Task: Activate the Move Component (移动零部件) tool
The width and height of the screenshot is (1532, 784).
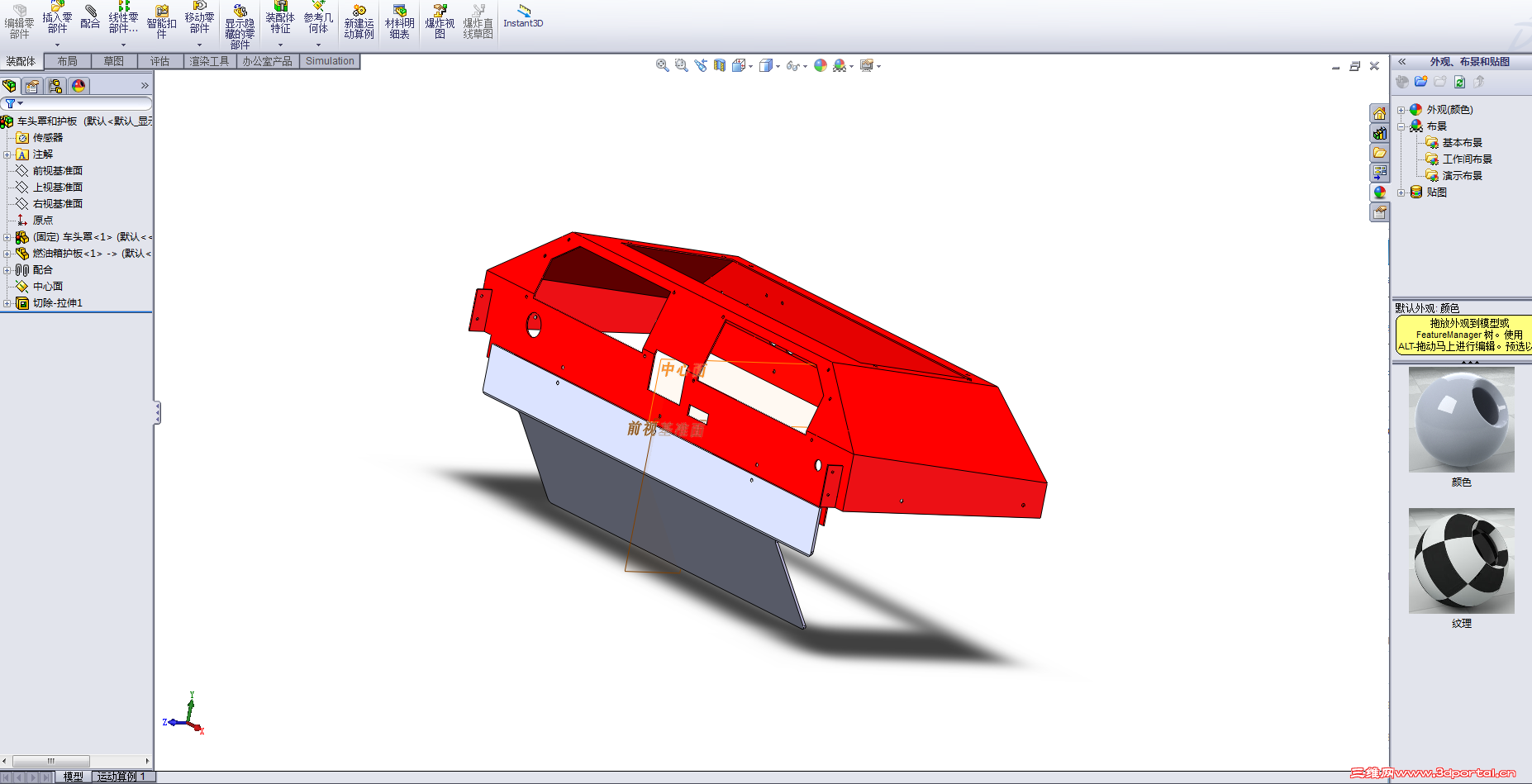Action: [199, 18]
